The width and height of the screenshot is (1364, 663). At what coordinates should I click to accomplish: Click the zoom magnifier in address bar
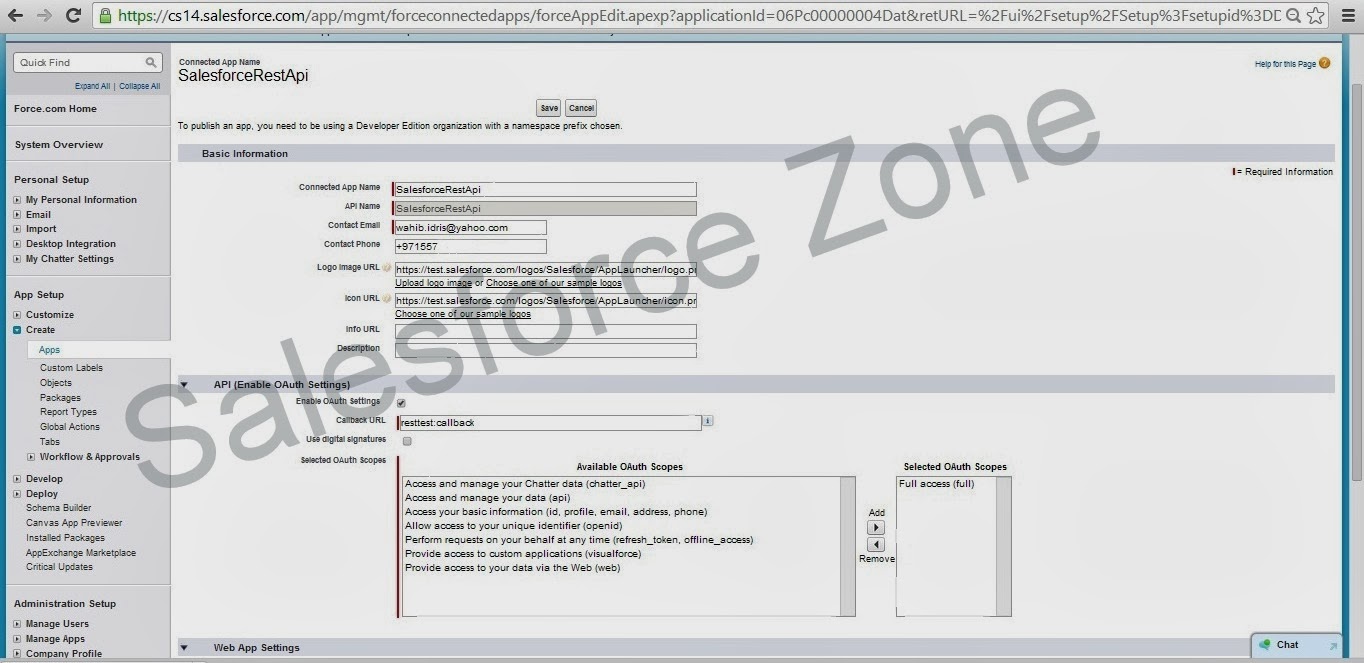tap(1294, 15)
